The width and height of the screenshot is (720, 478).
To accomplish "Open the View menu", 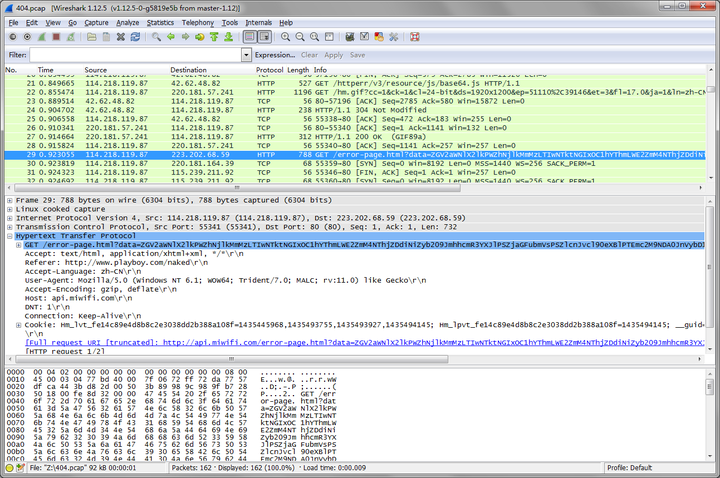I will [53, 22].
